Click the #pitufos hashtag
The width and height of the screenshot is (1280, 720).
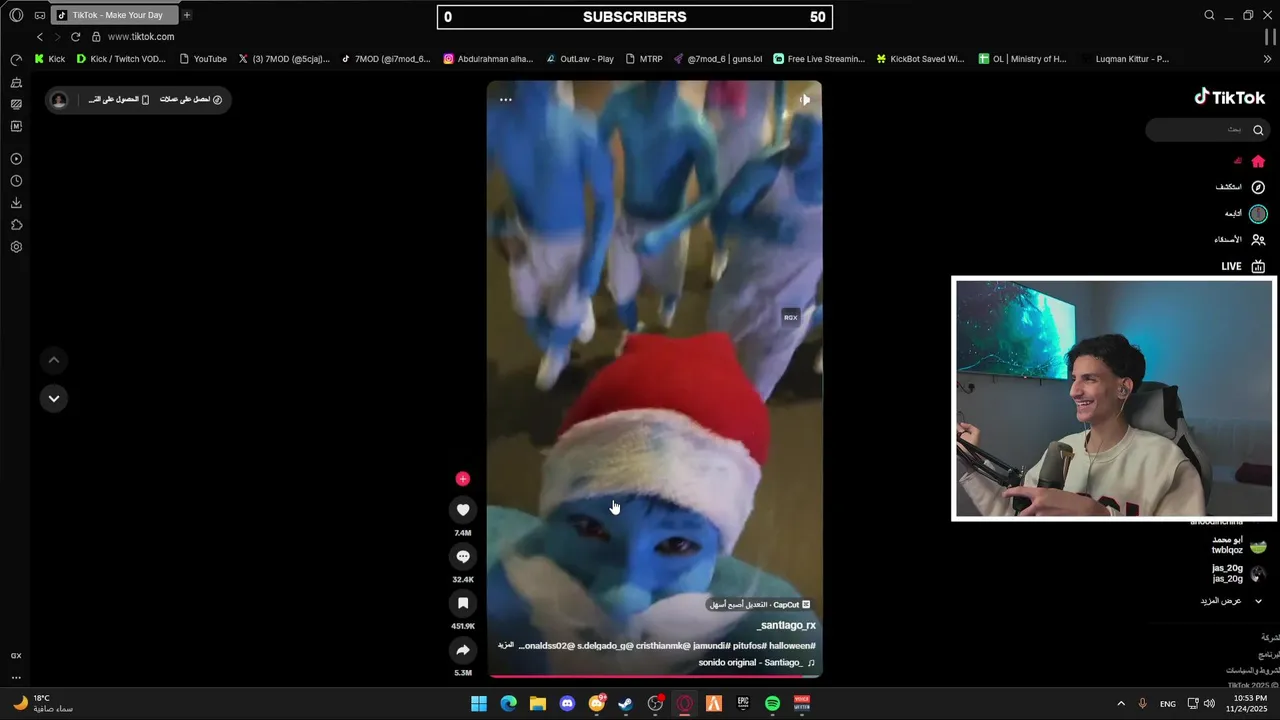(x=749, y=646)
